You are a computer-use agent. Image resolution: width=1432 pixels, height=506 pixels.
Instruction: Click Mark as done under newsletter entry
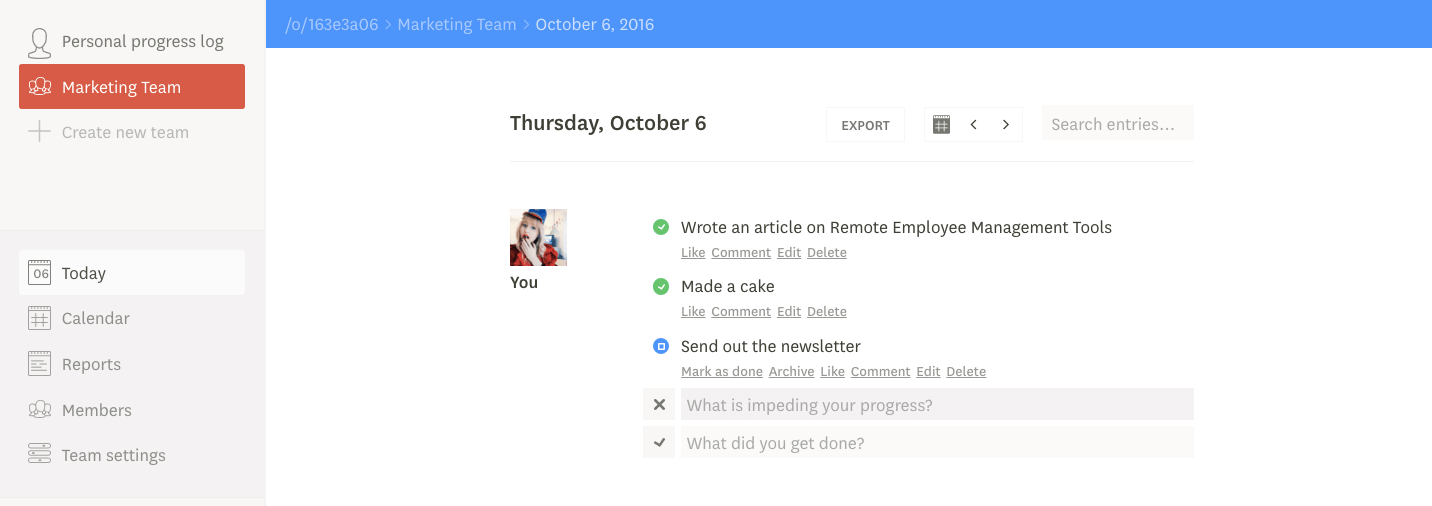(722, 371)
